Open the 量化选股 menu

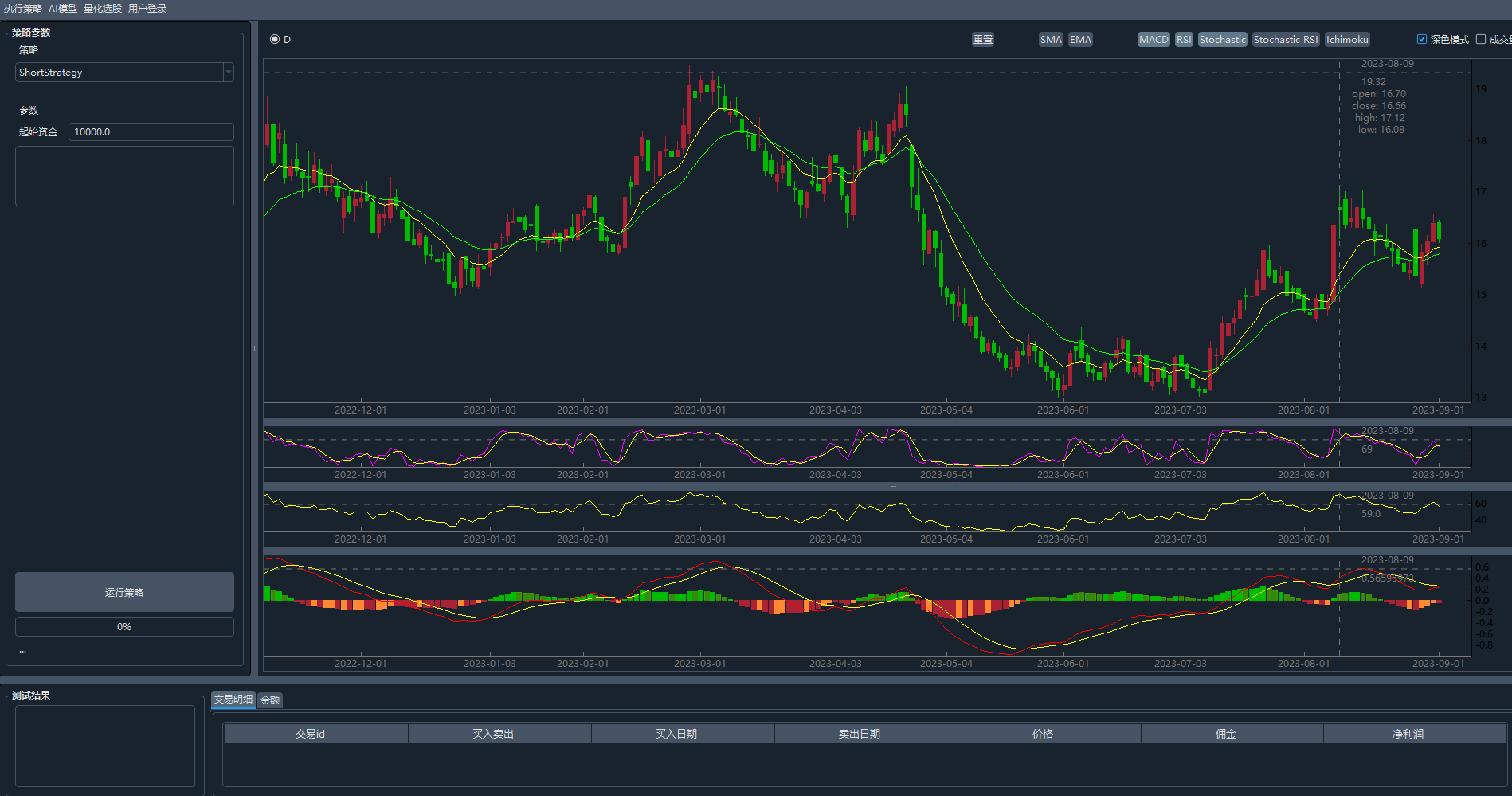pyautogui.click(x=103, y=9)
